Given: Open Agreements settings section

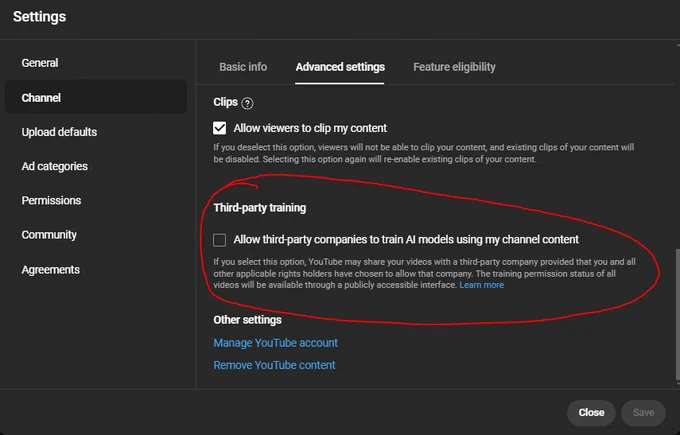Looking at the screenshot, I should click(x=51, y=269).
